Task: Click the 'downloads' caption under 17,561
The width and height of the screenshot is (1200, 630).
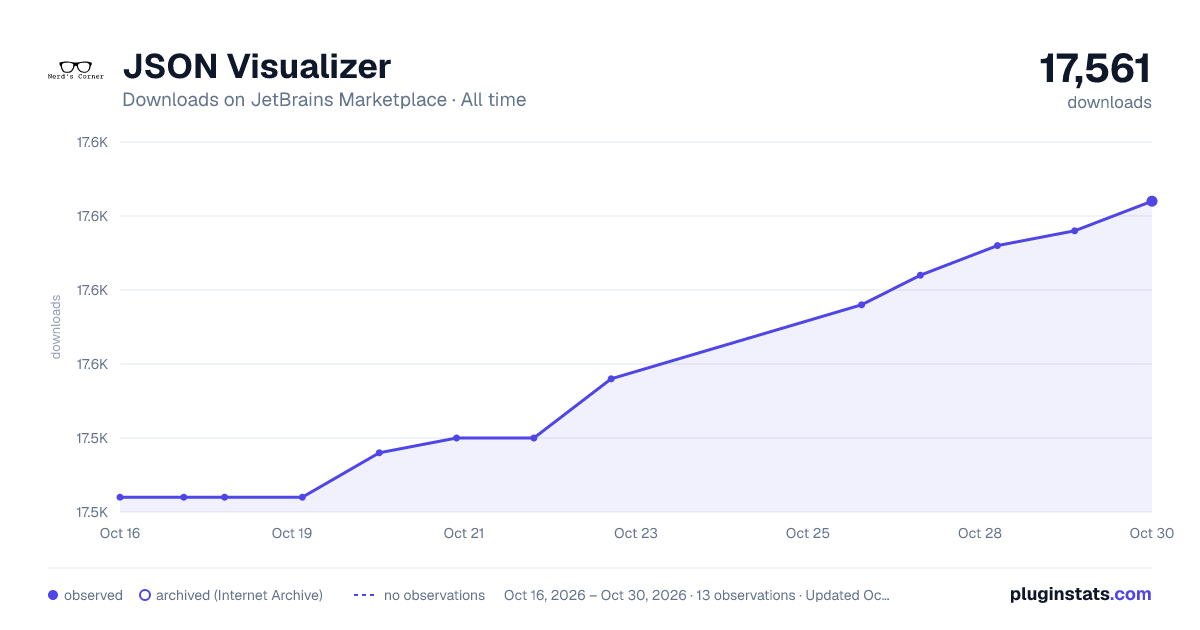Action: 1109,102
